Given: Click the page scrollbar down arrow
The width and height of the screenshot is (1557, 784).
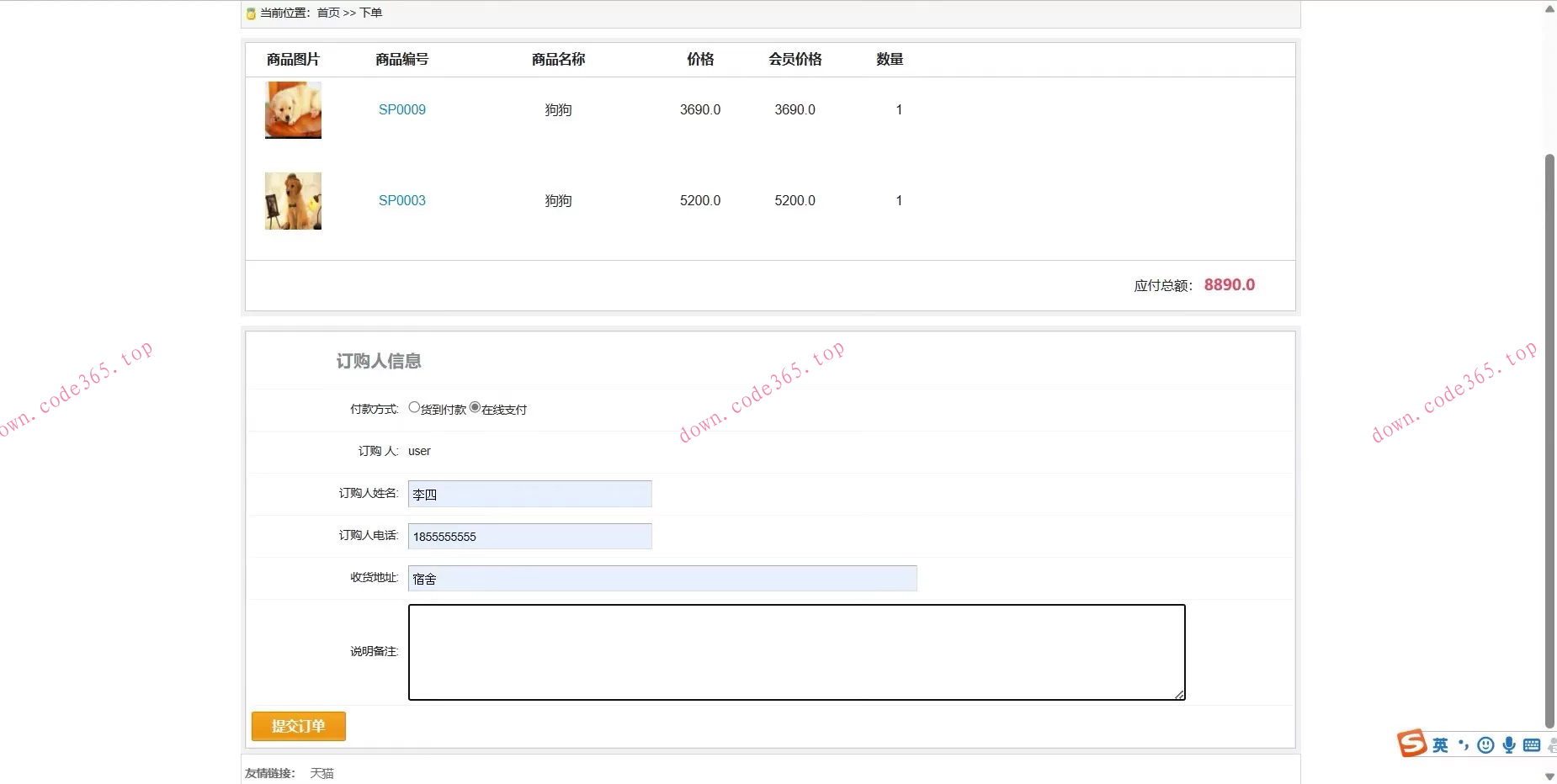Looking at the screenshot, I should coord(1549,776).
